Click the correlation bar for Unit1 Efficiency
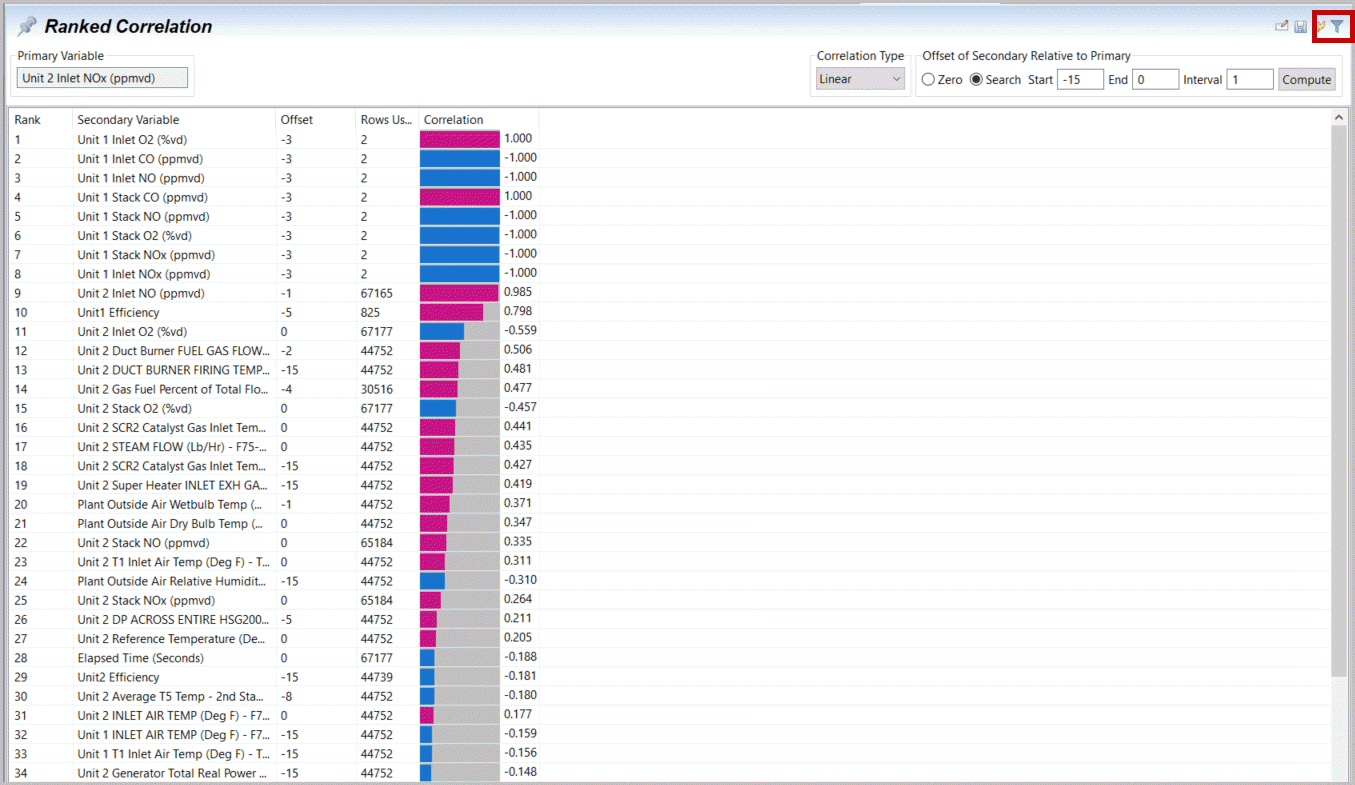 point(451,312)
